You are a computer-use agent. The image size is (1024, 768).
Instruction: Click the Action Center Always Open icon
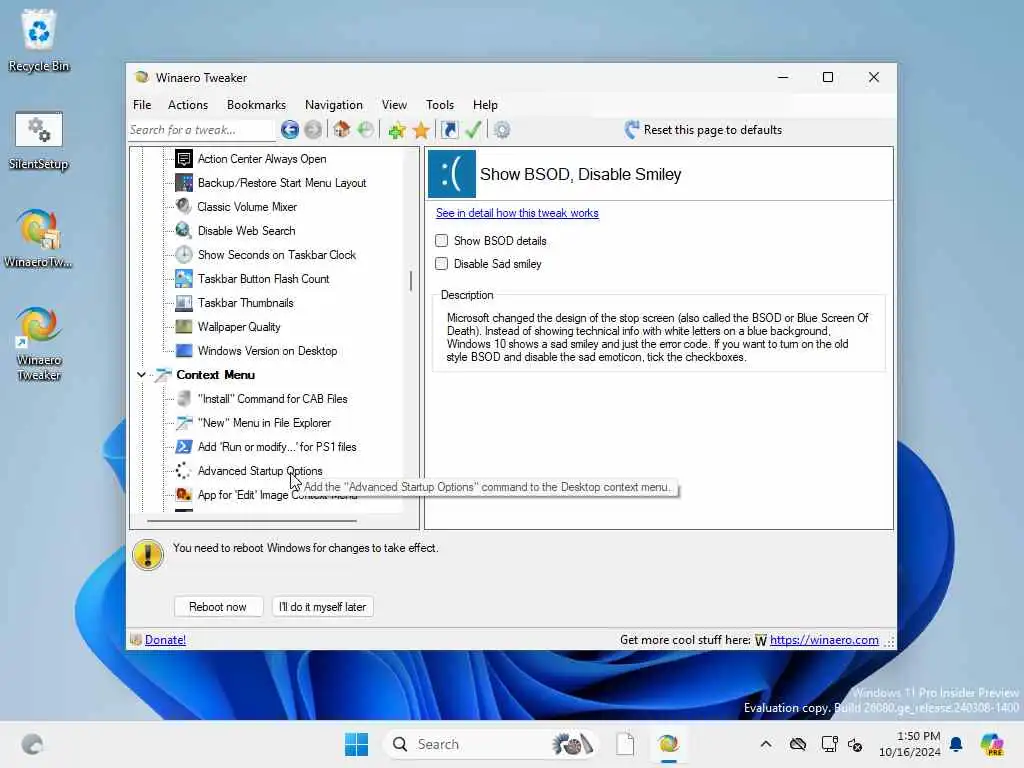[184, 159]
